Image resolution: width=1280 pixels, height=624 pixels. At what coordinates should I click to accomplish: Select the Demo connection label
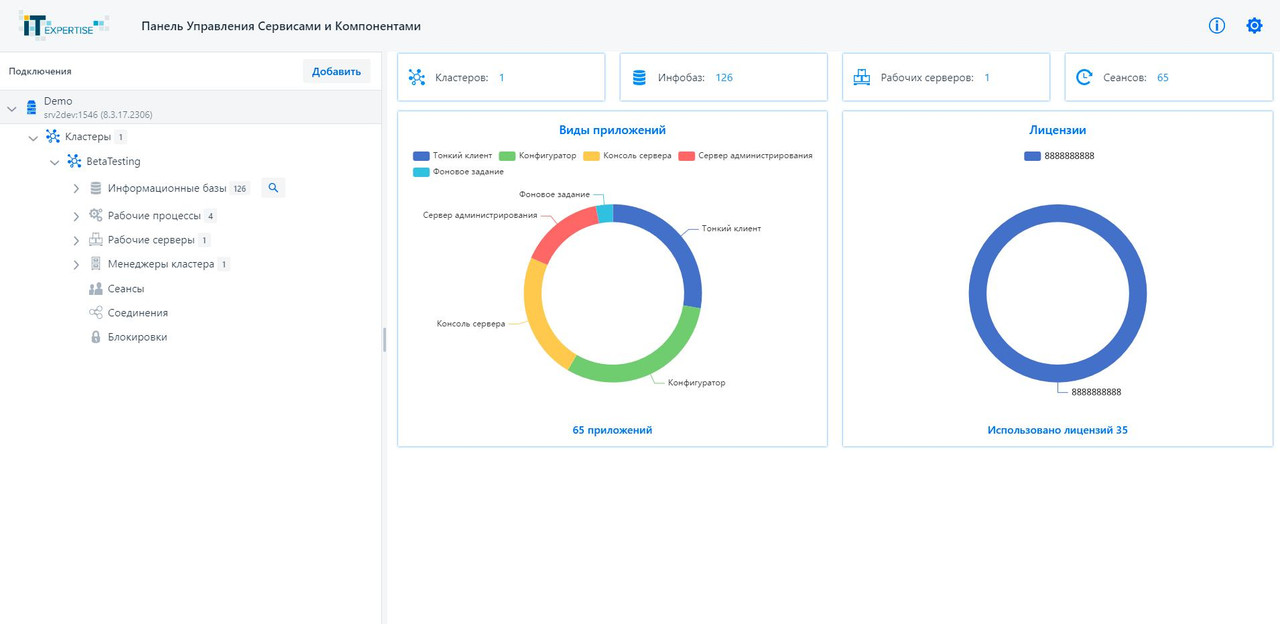[58, 101]
